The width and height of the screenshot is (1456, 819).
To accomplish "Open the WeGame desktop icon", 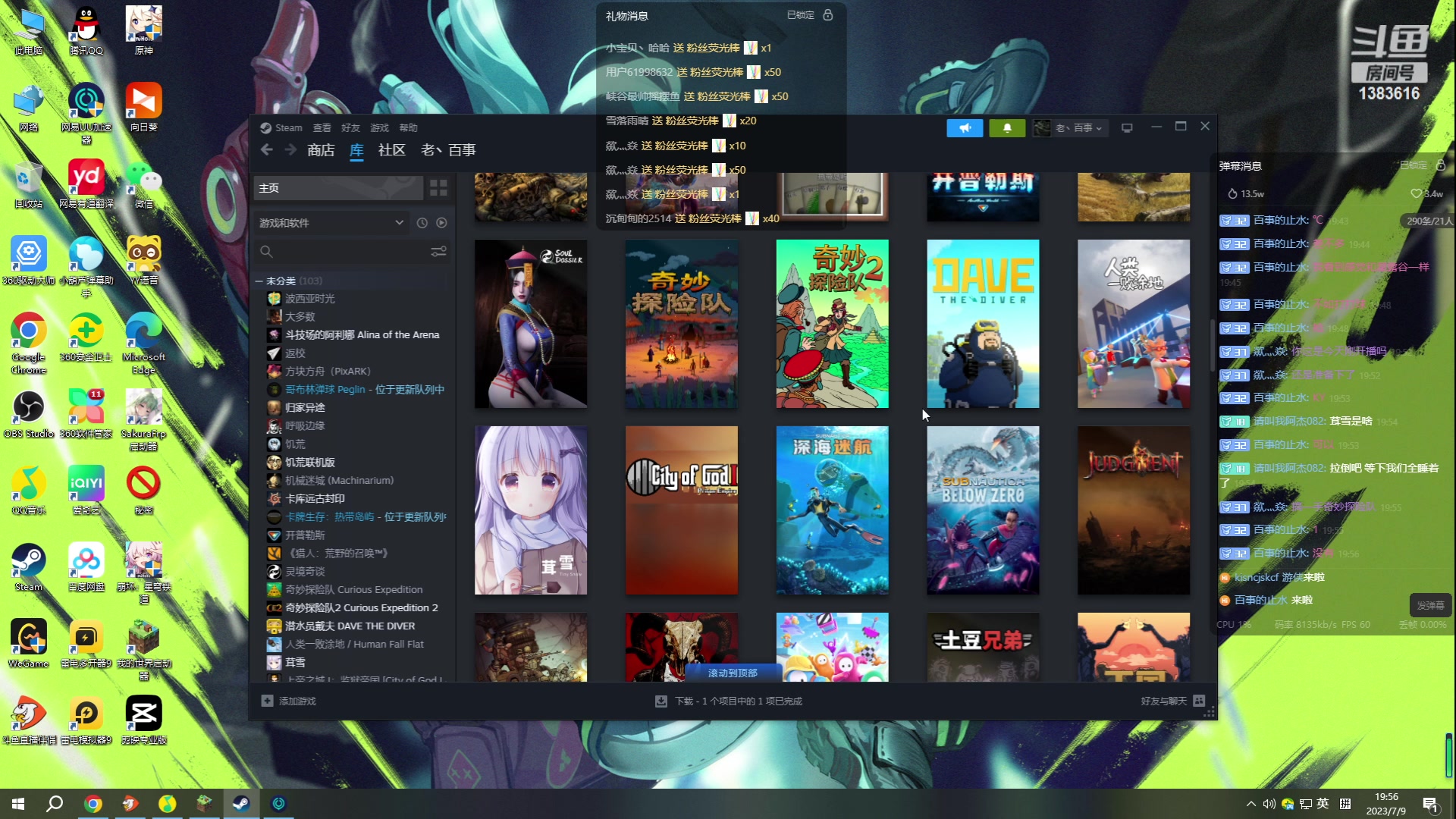I will click(x=29, y=643).
